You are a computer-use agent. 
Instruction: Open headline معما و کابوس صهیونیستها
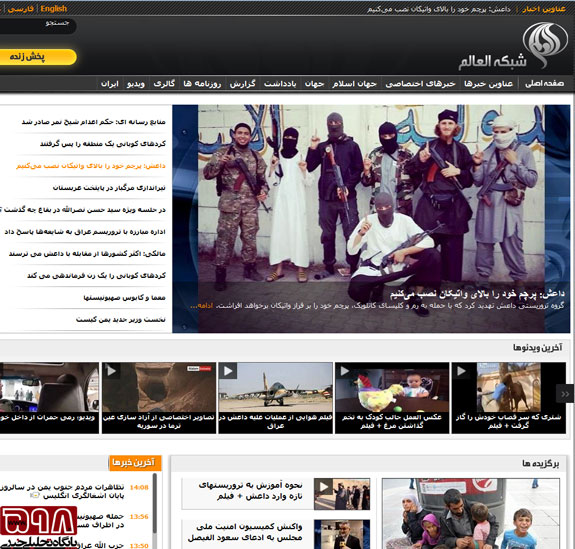pyautogui.click(x=124, y=297)
